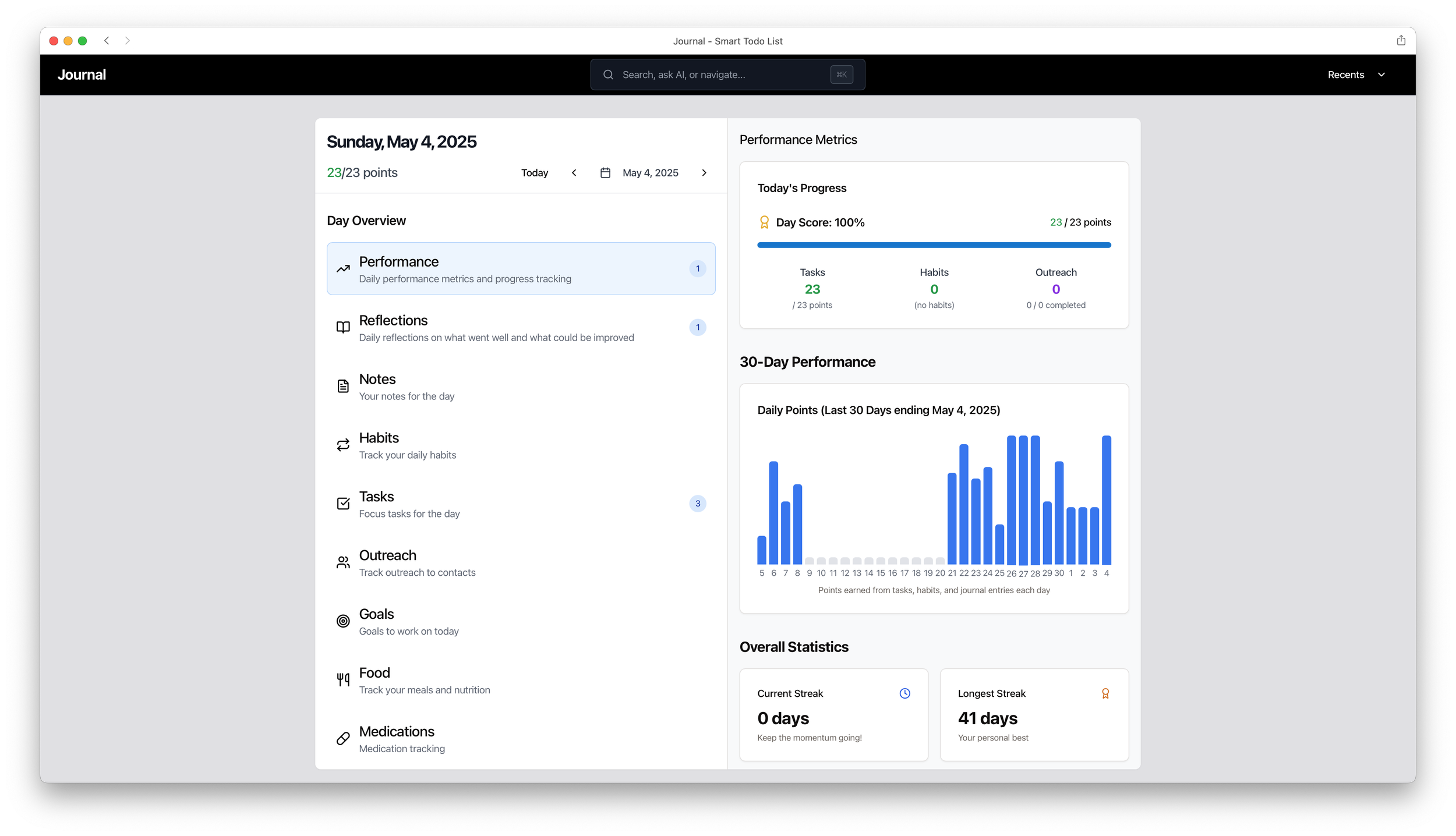Click the Journal logo link

82,75
